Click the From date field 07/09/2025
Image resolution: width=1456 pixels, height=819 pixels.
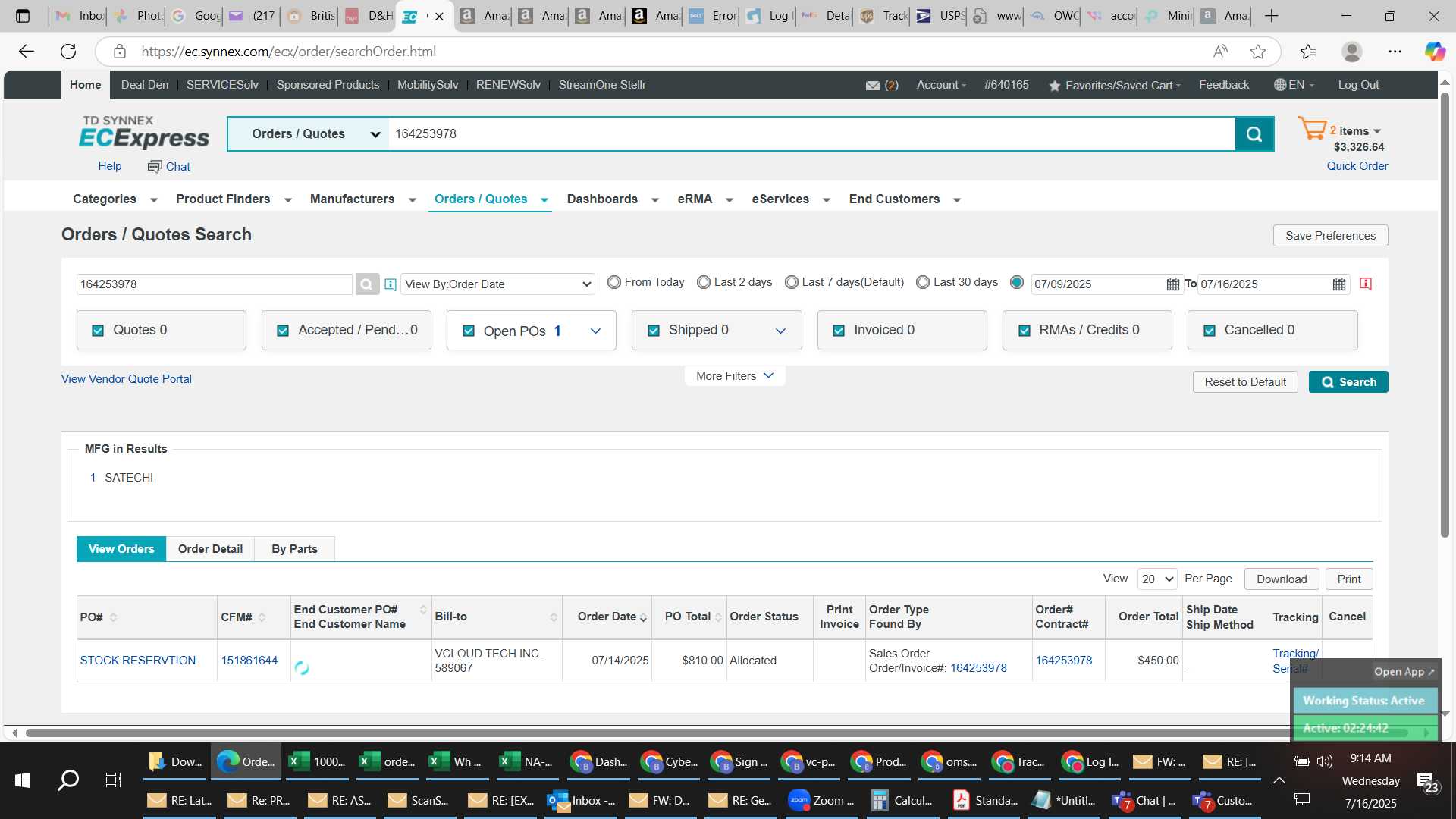click(1098, 284)
